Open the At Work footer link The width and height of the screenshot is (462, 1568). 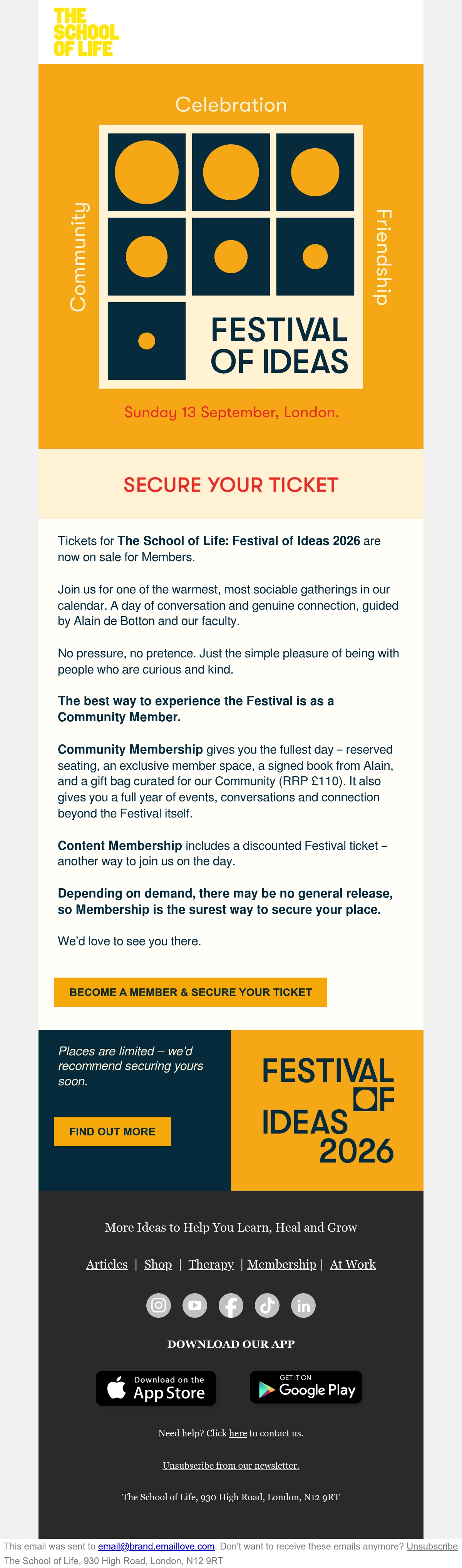click(353, 1264)
